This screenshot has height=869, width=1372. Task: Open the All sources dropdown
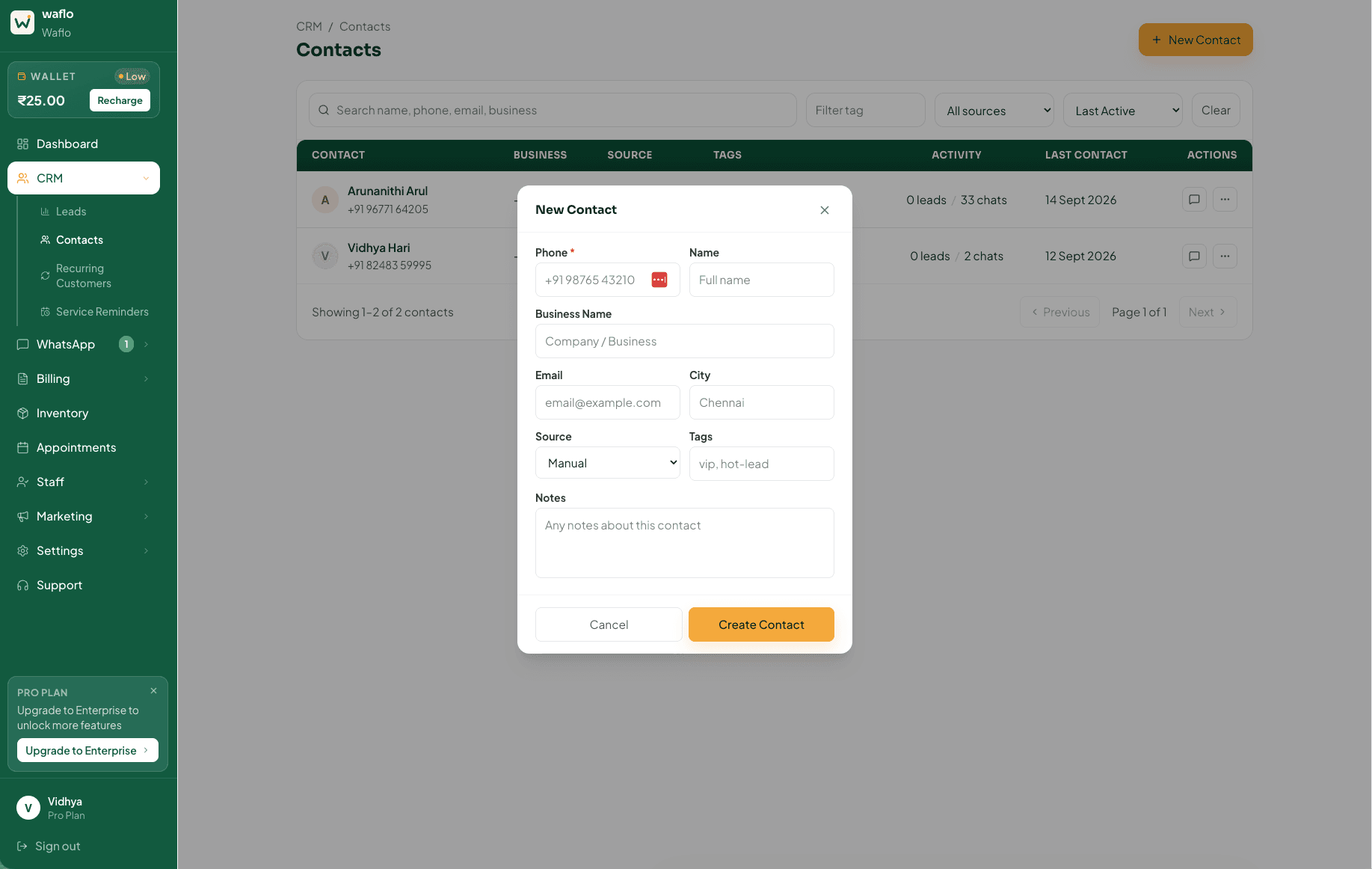tap(994, 110)
